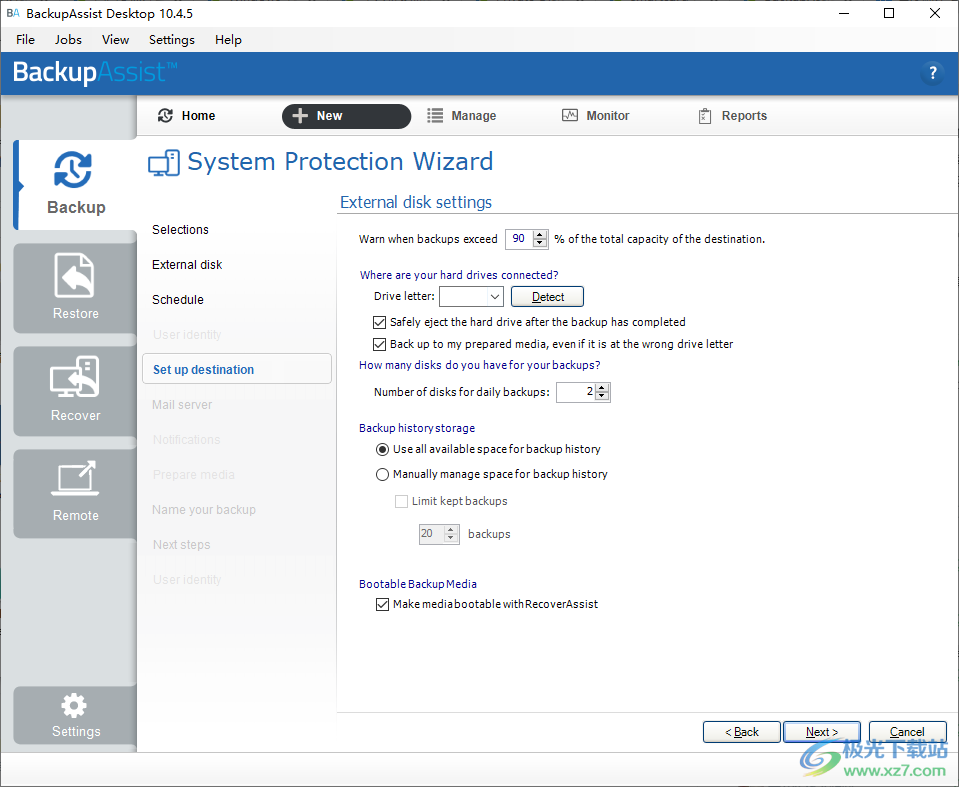Decrease kept backups count spinner
The width and height of the screenshot is (959, 787).
(451, 538)
